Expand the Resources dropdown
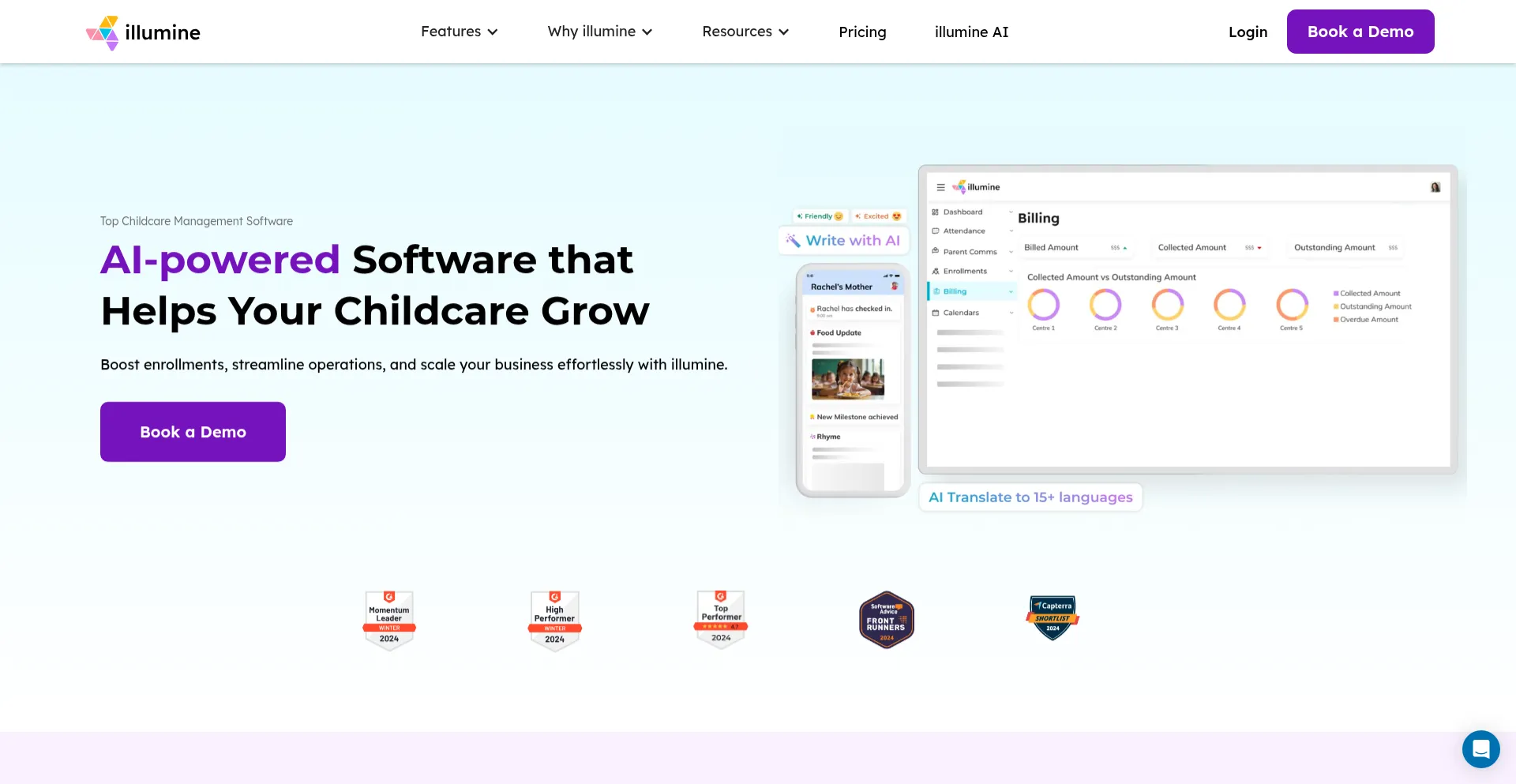Screen dimensions: 1516x784 [x=745, y=32]
